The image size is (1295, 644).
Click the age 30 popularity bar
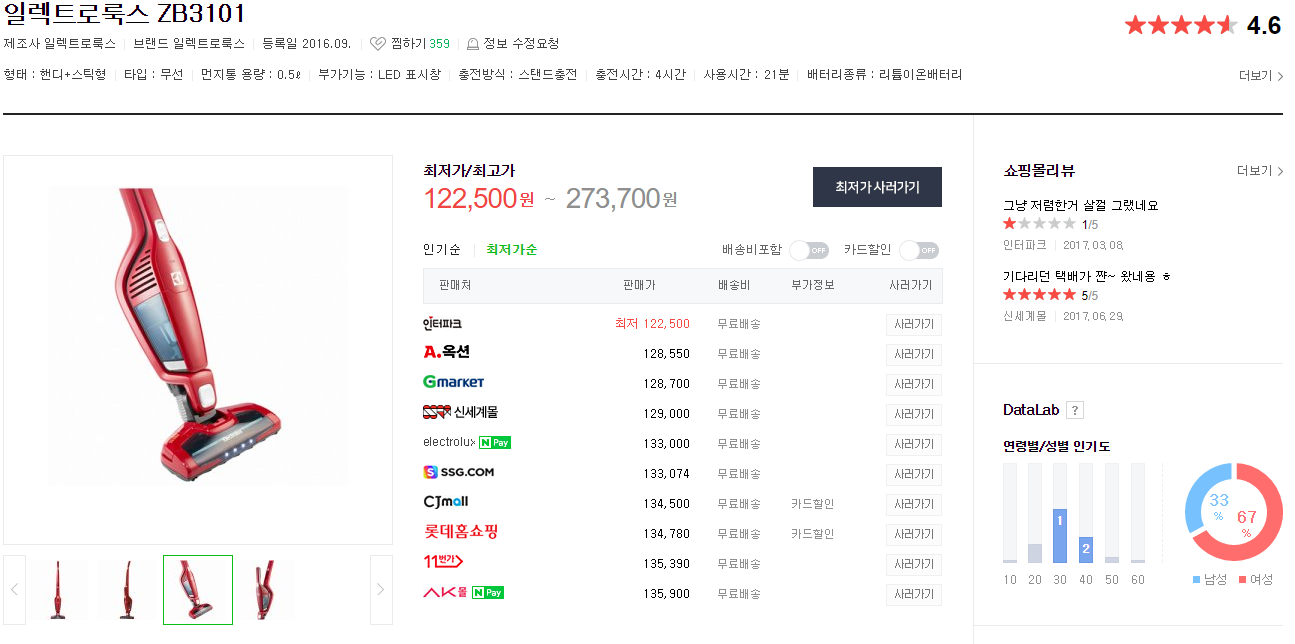click(x=1060, y=534)
